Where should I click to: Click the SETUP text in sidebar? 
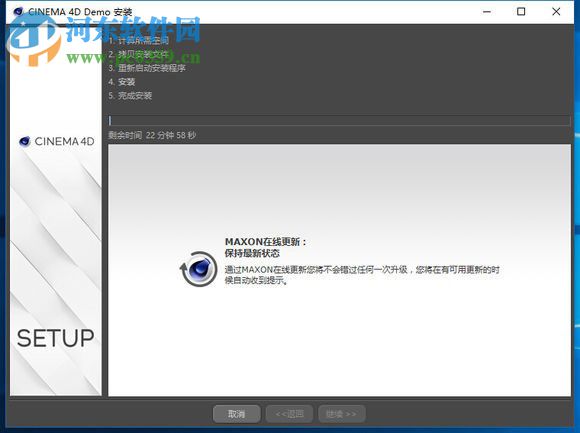[x=55, y=338]
